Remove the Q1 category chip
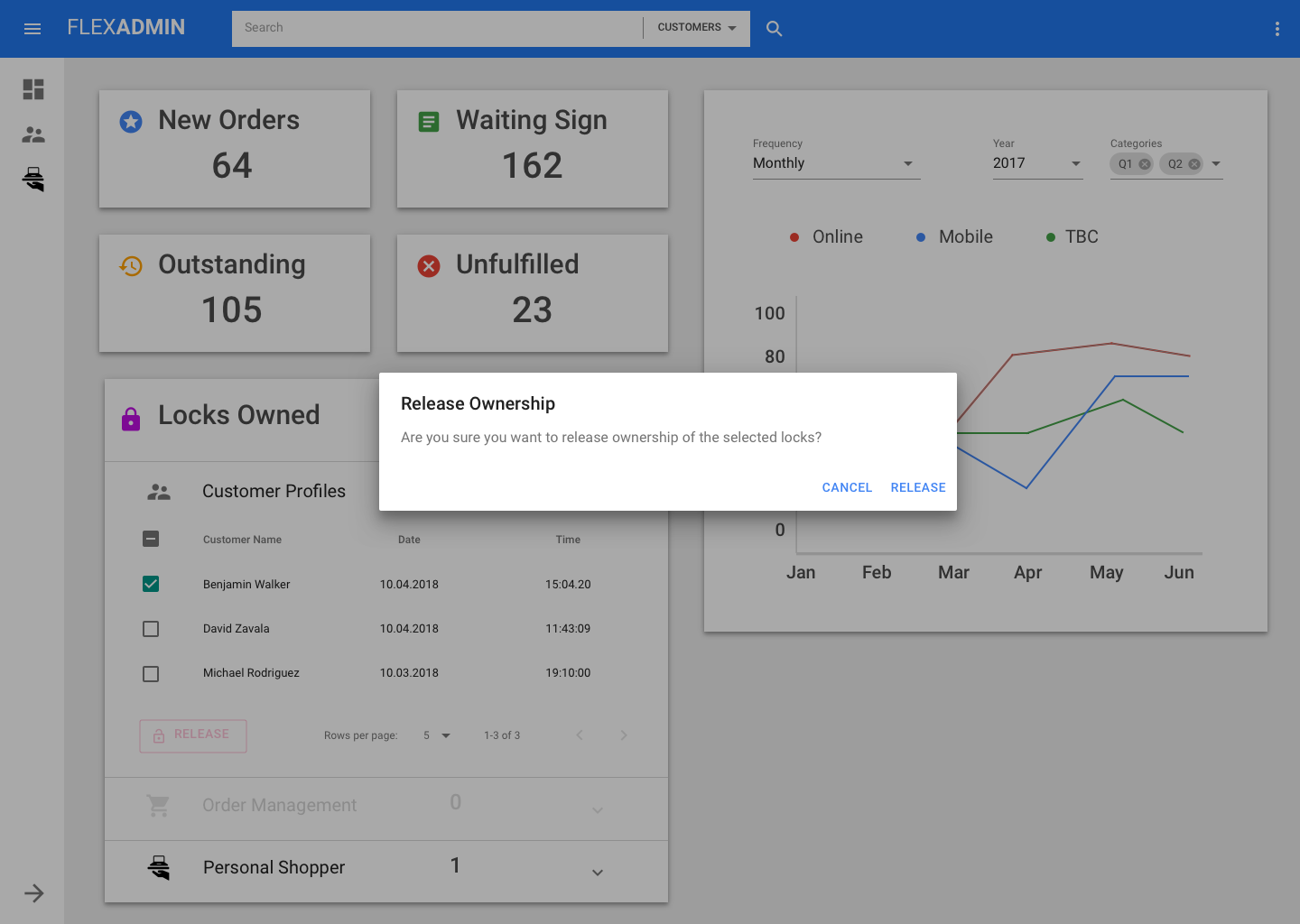 coord(1145,164)
